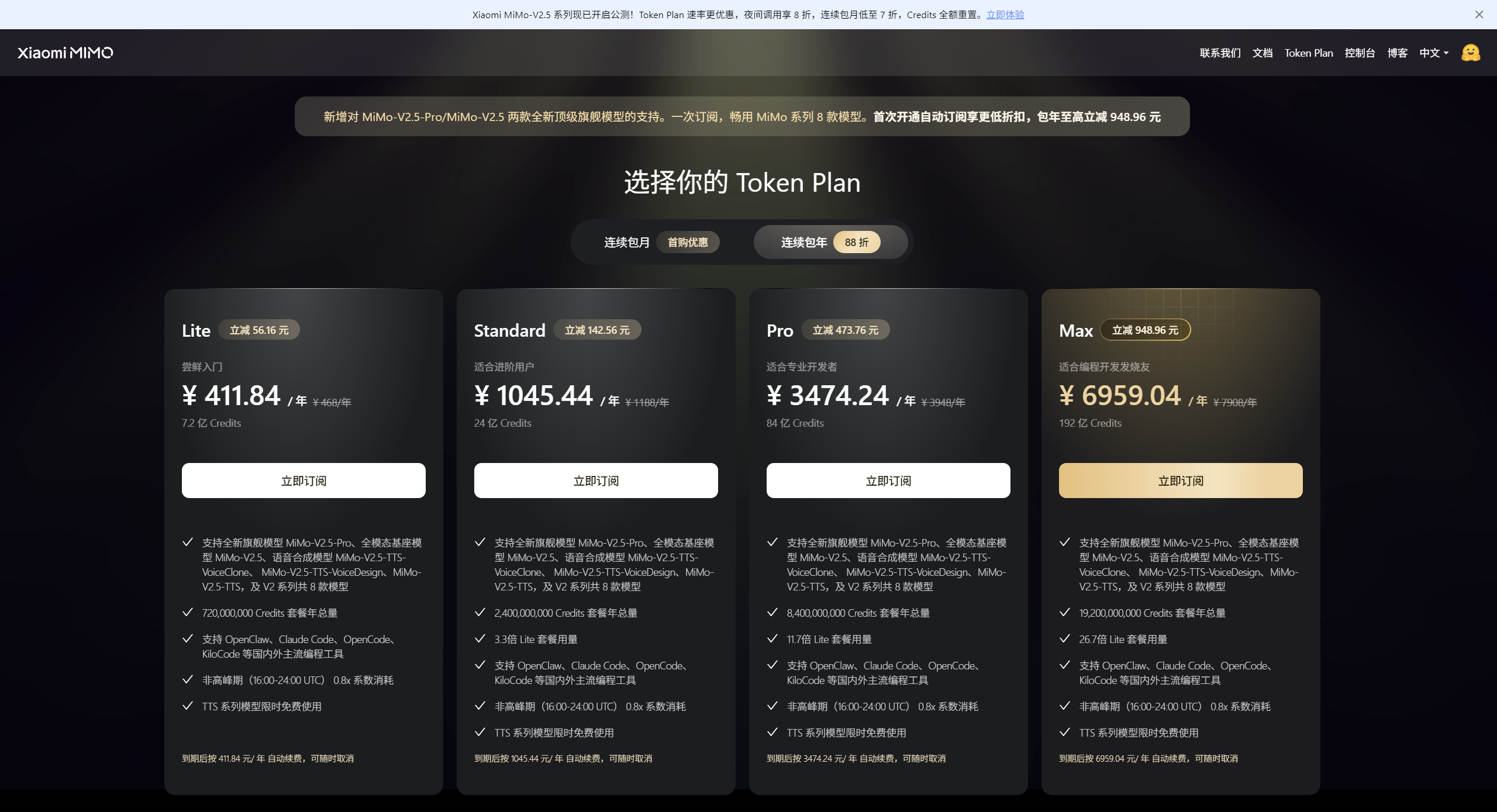Viewport: 1497px width, 812px height.
Task: Click 2,400,000,000 Credits 套餐年总量
Action: 566,613
